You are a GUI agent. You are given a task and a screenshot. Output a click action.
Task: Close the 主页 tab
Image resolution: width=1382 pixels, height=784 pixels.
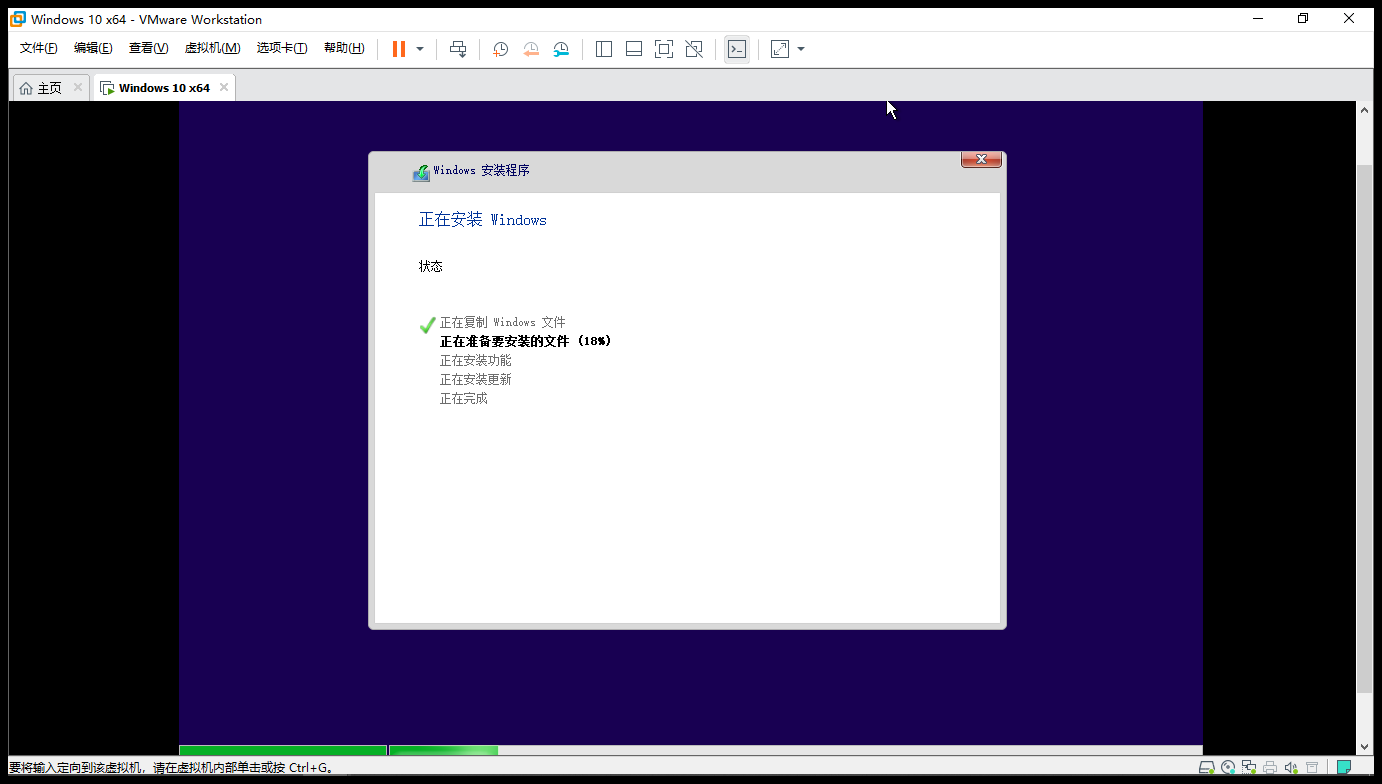coord(78,87)
